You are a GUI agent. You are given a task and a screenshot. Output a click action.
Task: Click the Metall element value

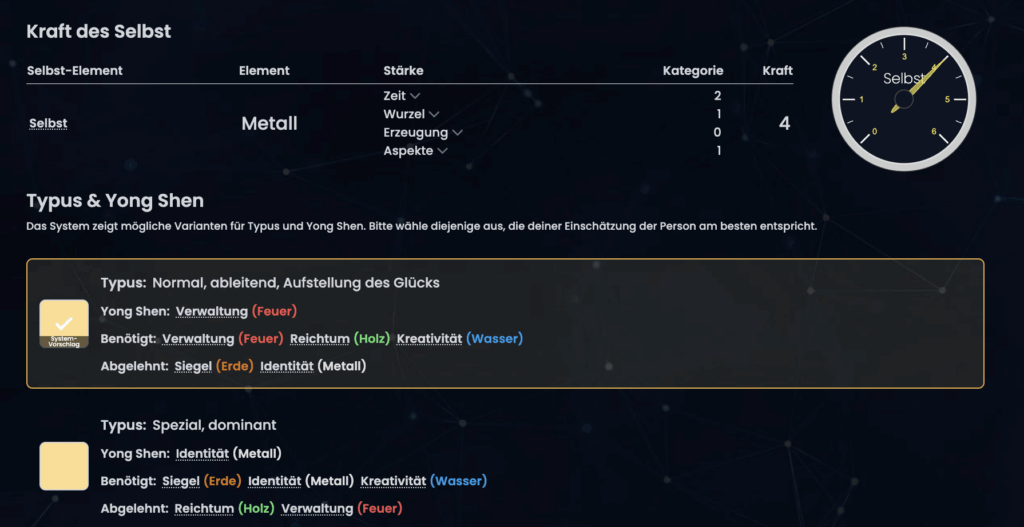(x=269, y=123)
